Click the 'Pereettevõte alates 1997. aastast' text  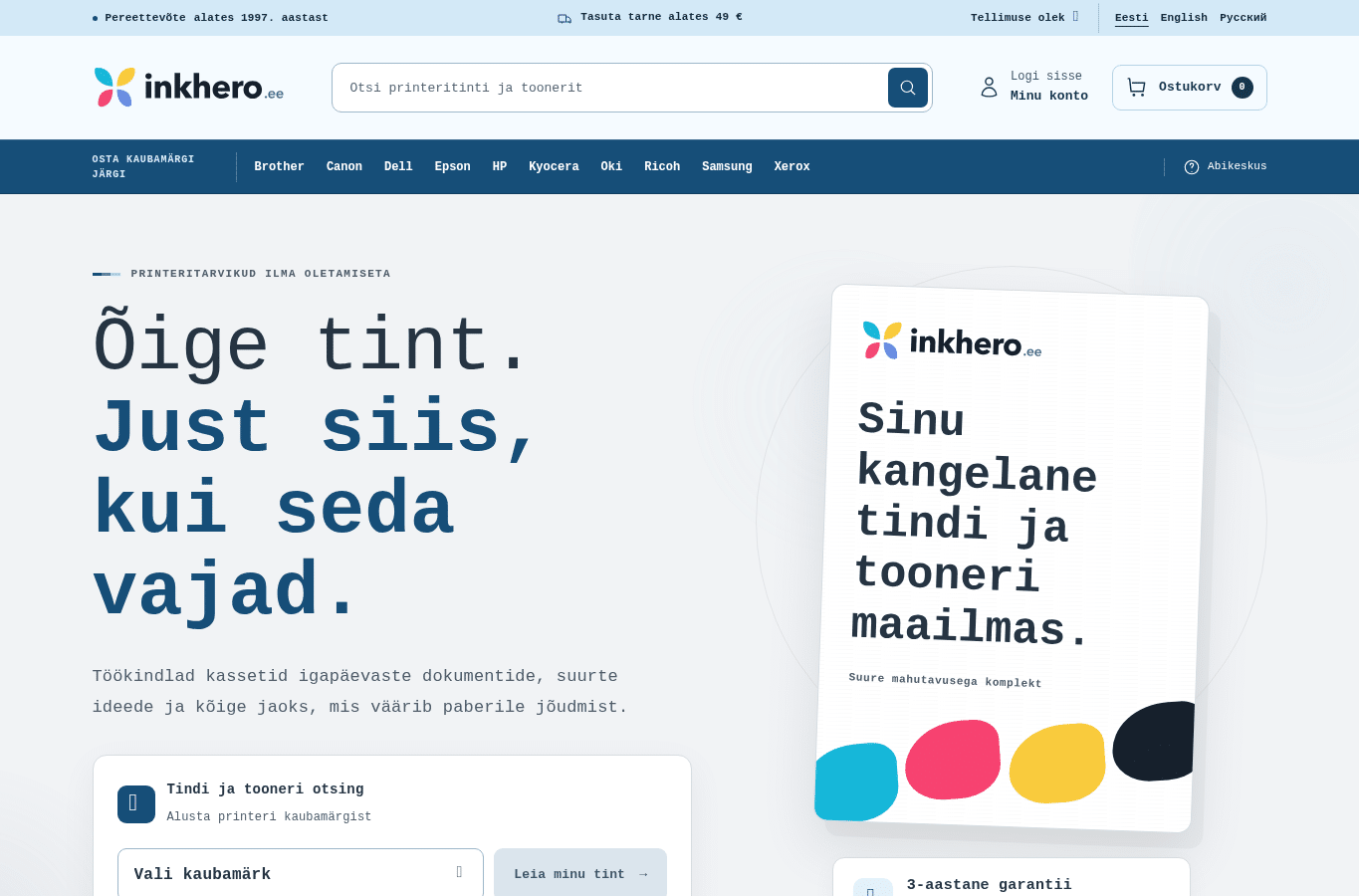pyautogui.click(x=216, y=18)
